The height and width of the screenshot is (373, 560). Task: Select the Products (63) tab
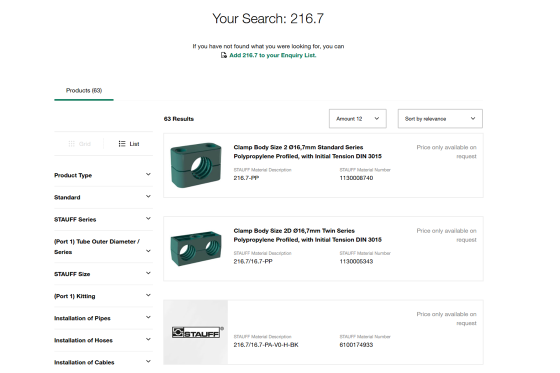pos(84,90)
